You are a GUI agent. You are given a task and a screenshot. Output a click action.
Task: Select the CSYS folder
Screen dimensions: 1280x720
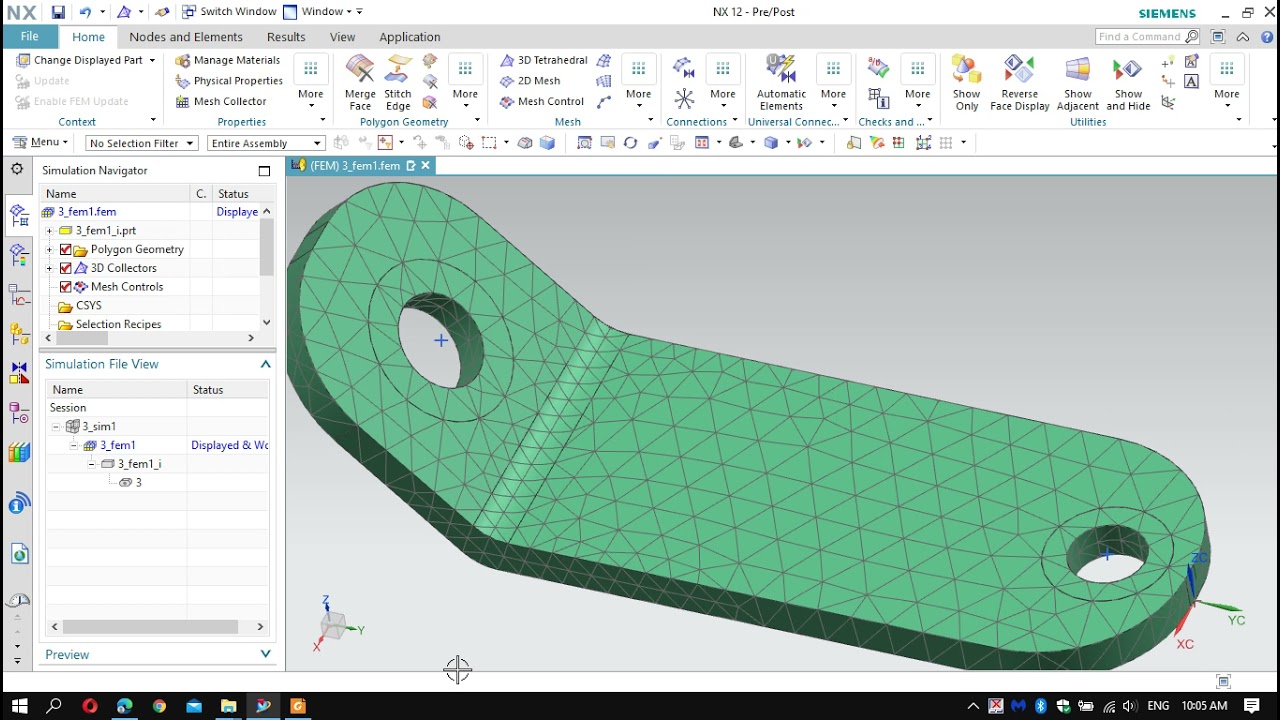pyautogui.click(x=80, y=306)
